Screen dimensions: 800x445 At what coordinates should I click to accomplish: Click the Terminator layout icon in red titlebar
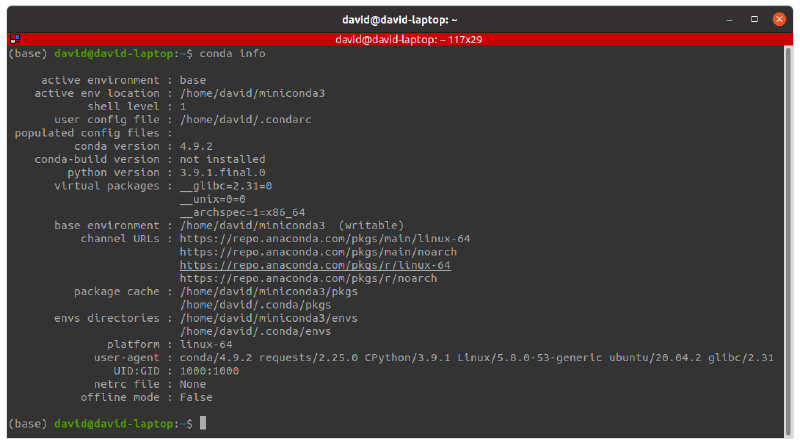point(15,39)
